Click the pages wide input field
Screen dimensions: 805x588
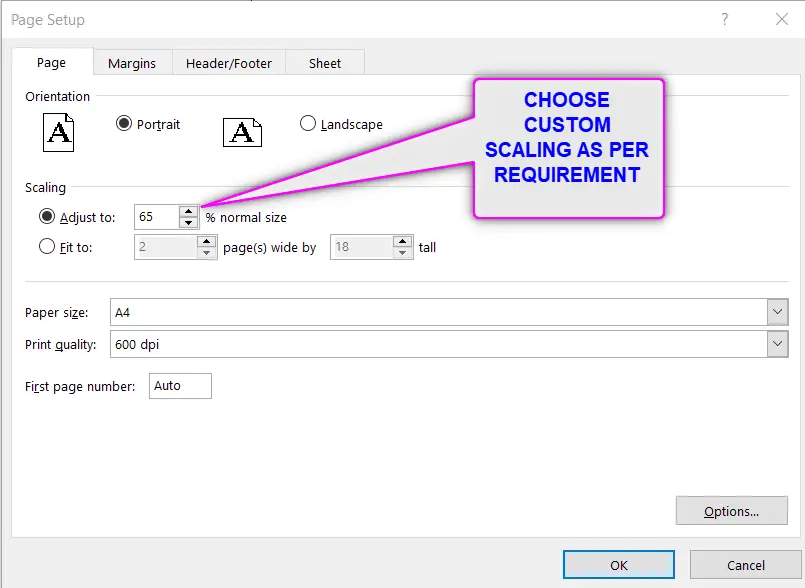pos(166,247)
